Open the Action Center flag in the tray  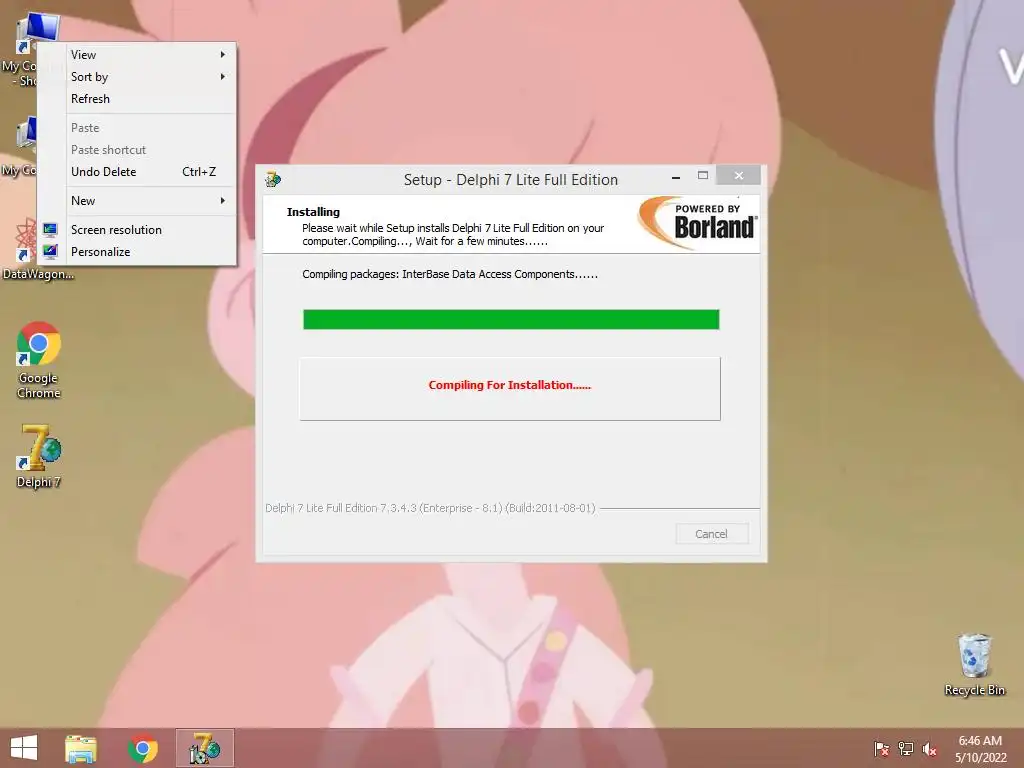[x=881, y=749]
